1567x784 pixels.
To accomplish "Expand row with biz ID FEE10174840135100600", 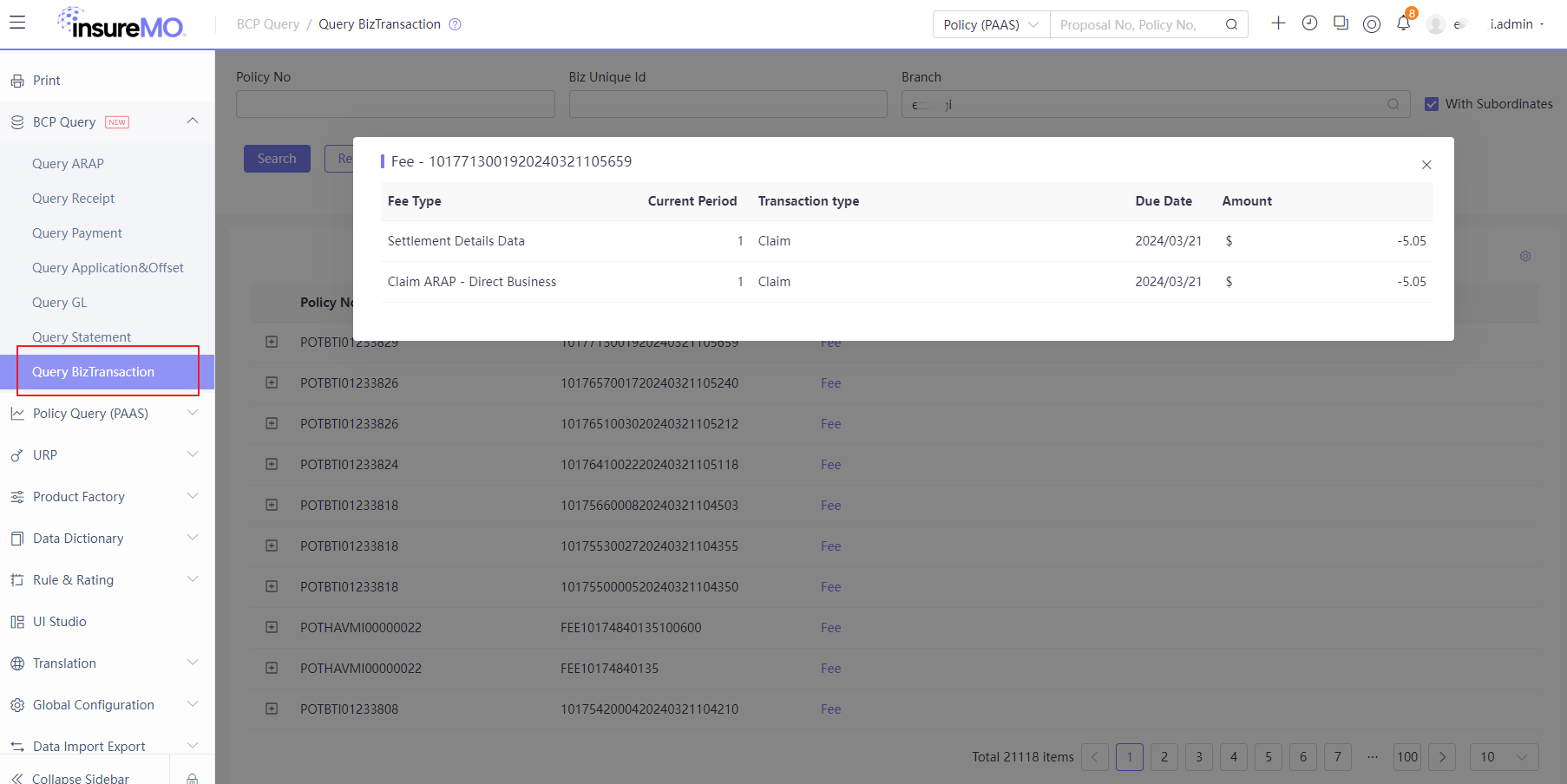I will (272, 627).
